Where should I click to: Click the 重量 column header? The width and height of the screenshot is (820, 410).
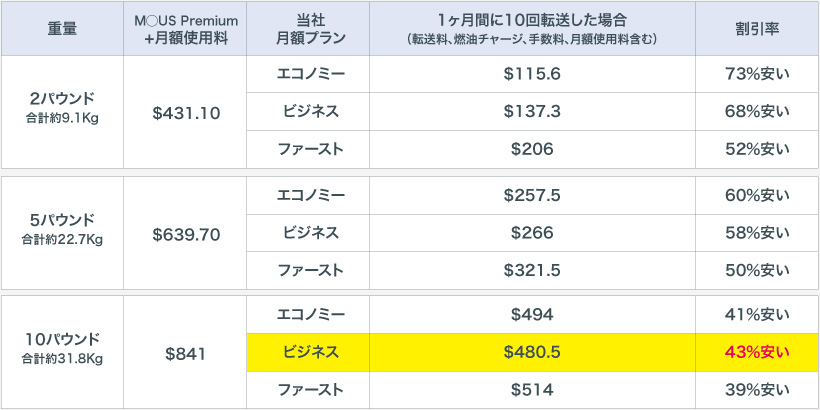tap(62, 28)
